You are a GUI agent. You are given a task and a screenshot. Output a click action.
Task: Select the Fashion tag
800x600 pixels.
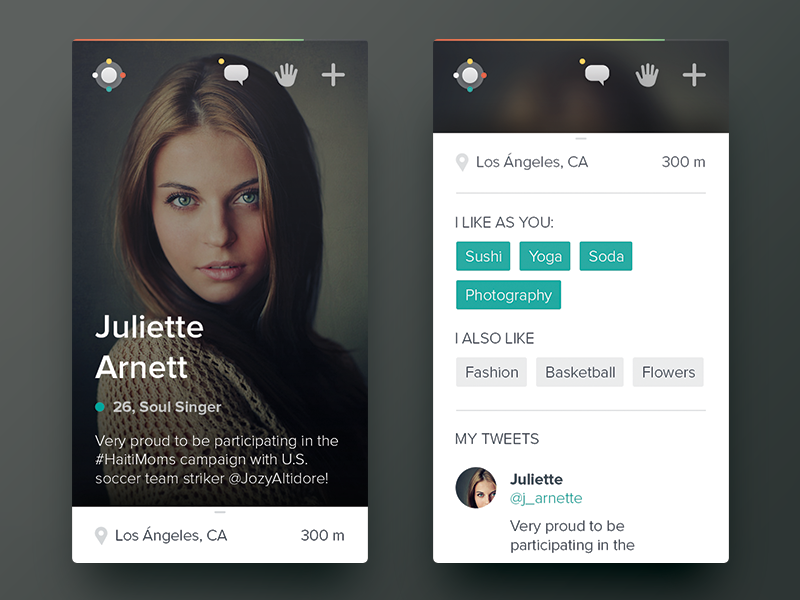tap(491, 372)
